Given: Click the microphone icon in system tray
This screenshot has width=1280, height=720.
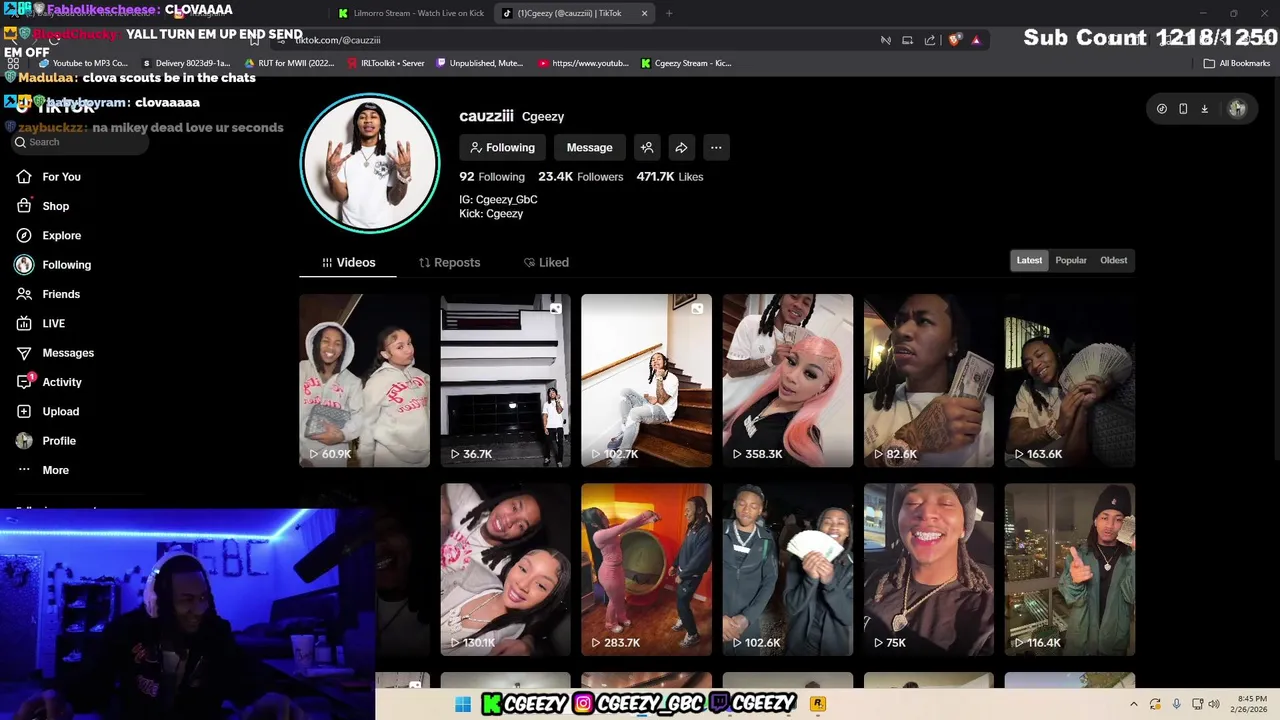Looking at the screenshot, I should 1176,705.
